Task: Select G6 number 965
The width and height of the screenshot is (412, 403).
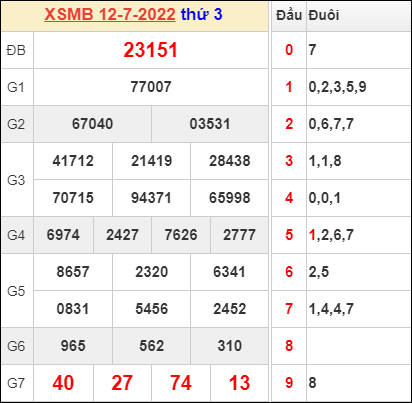Action: coord(73,346)
